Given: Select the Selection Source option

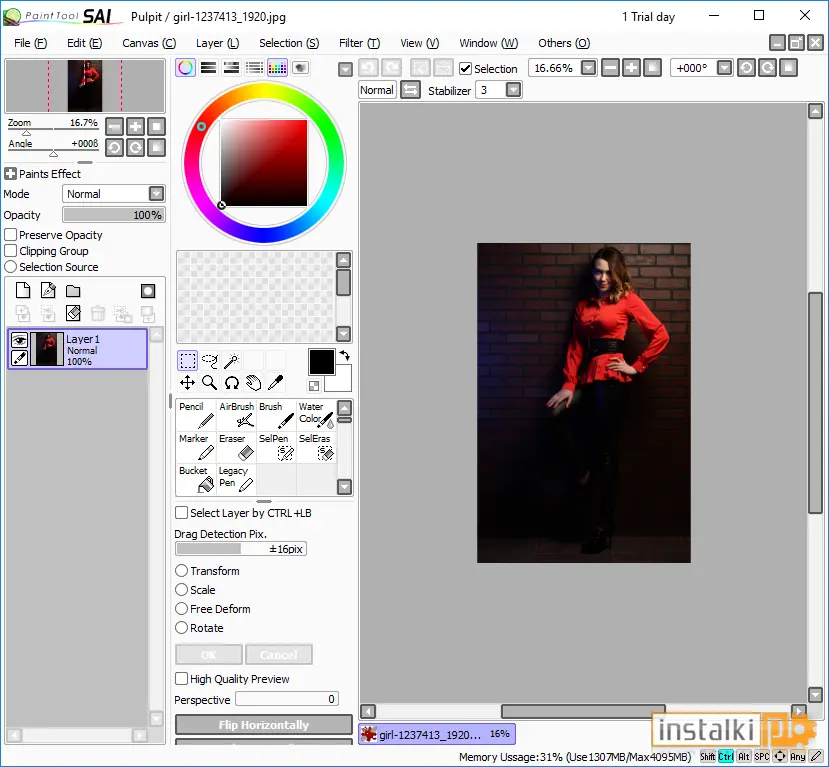Looking at the screenshot, I should tap(11, 267).
